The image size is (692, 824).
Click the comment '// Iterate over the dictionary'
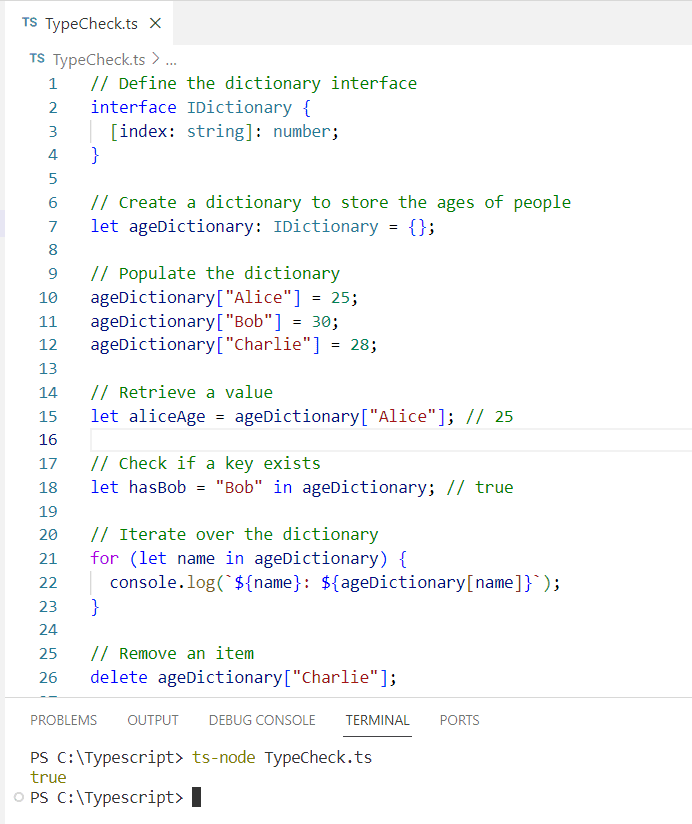coord(234,534)
